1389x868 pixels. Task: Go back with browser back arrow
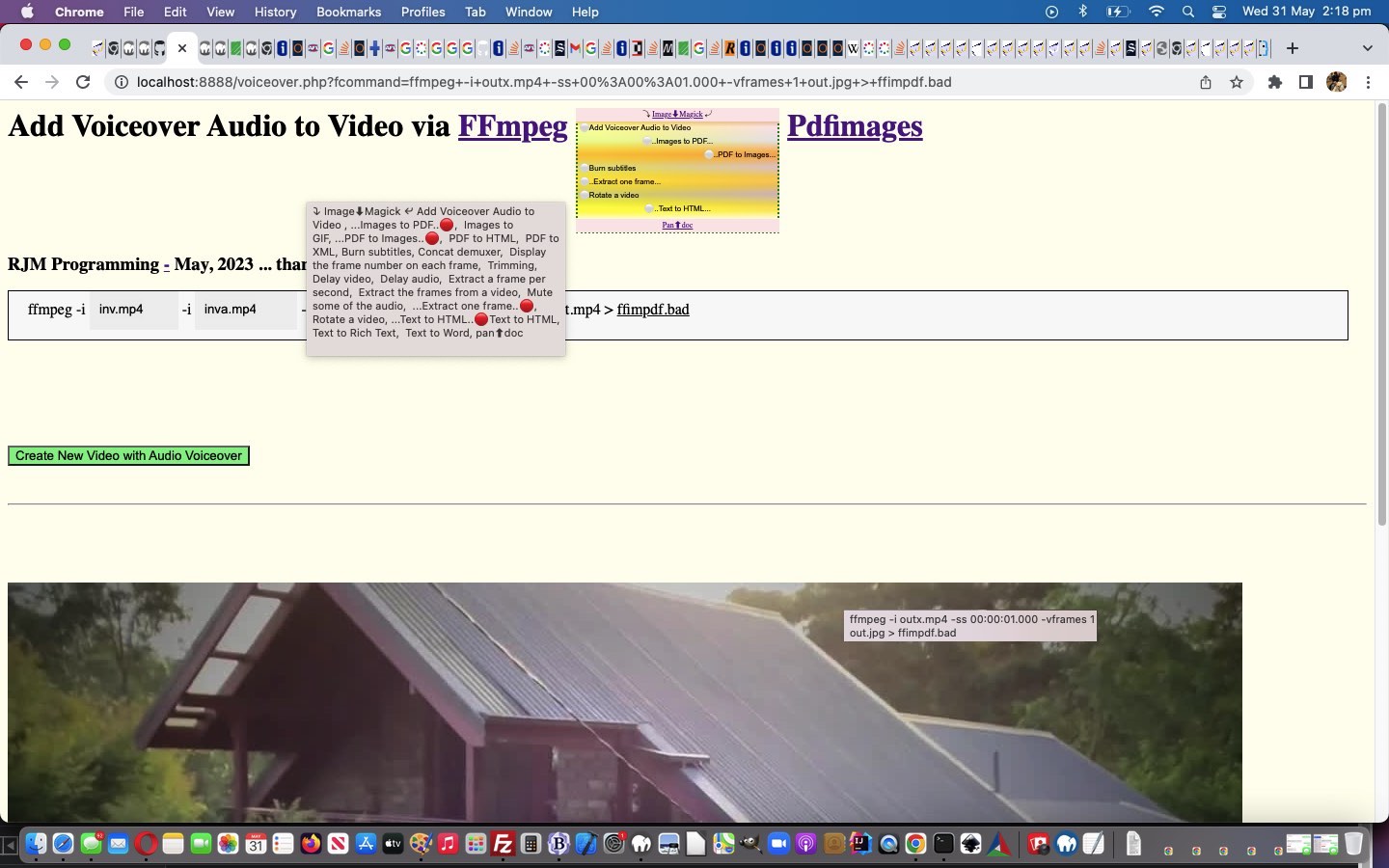tap(21, 82)
